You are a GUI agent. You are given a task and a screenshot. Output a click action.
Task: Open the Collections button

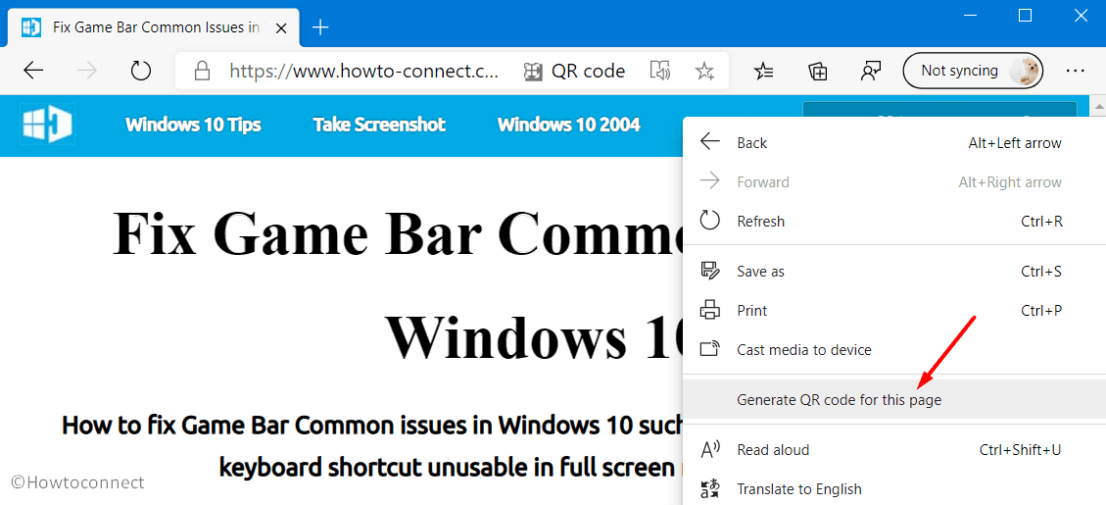tap(818, 71)
